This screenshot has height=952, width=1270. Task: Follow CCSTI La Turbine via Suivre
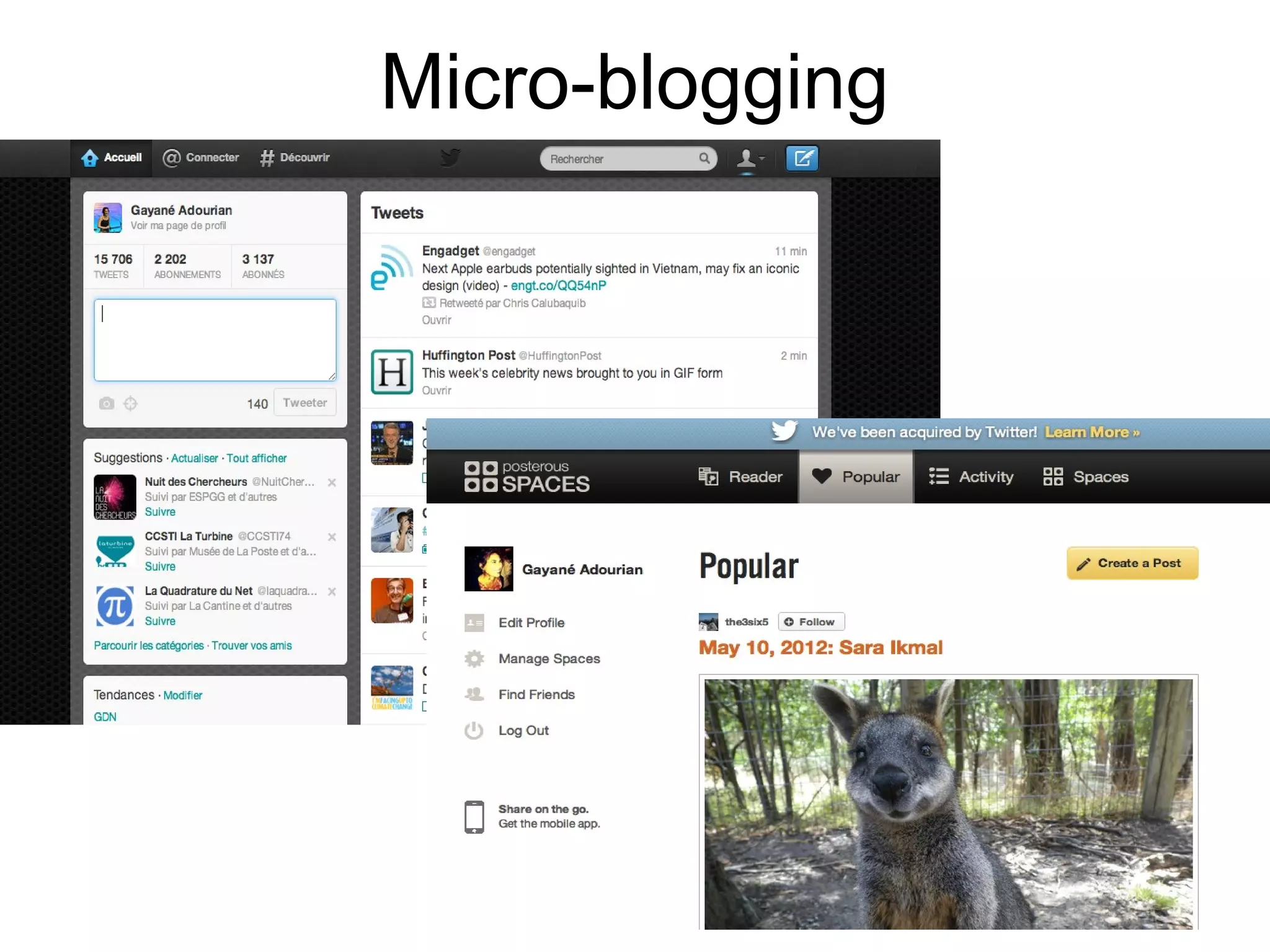(160, 566)
